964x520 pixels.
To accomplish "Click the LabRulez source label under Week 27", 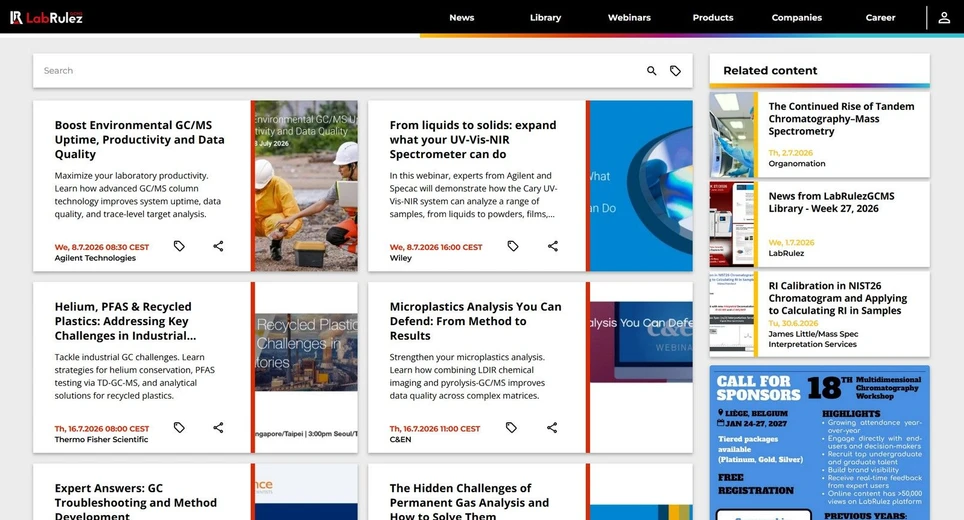I will (x=786, y=253).
